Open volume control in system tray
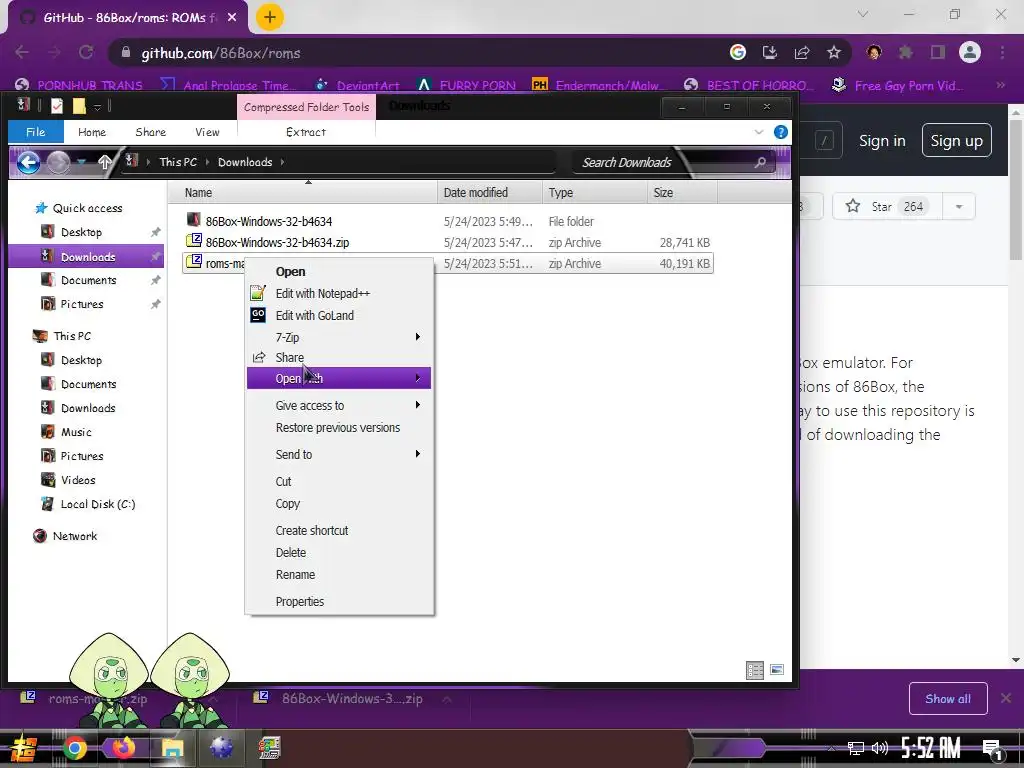Viewport: 1024px width, 768px height. [x=880, y=748]
